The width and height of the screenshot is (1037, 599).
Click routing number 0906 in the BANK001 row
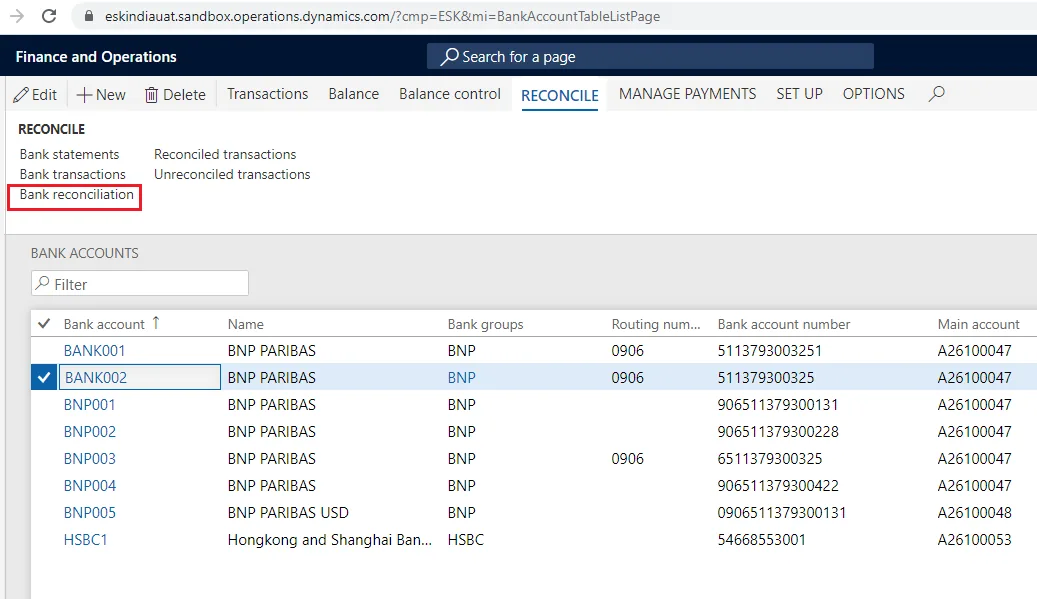(x=627, y=350)
